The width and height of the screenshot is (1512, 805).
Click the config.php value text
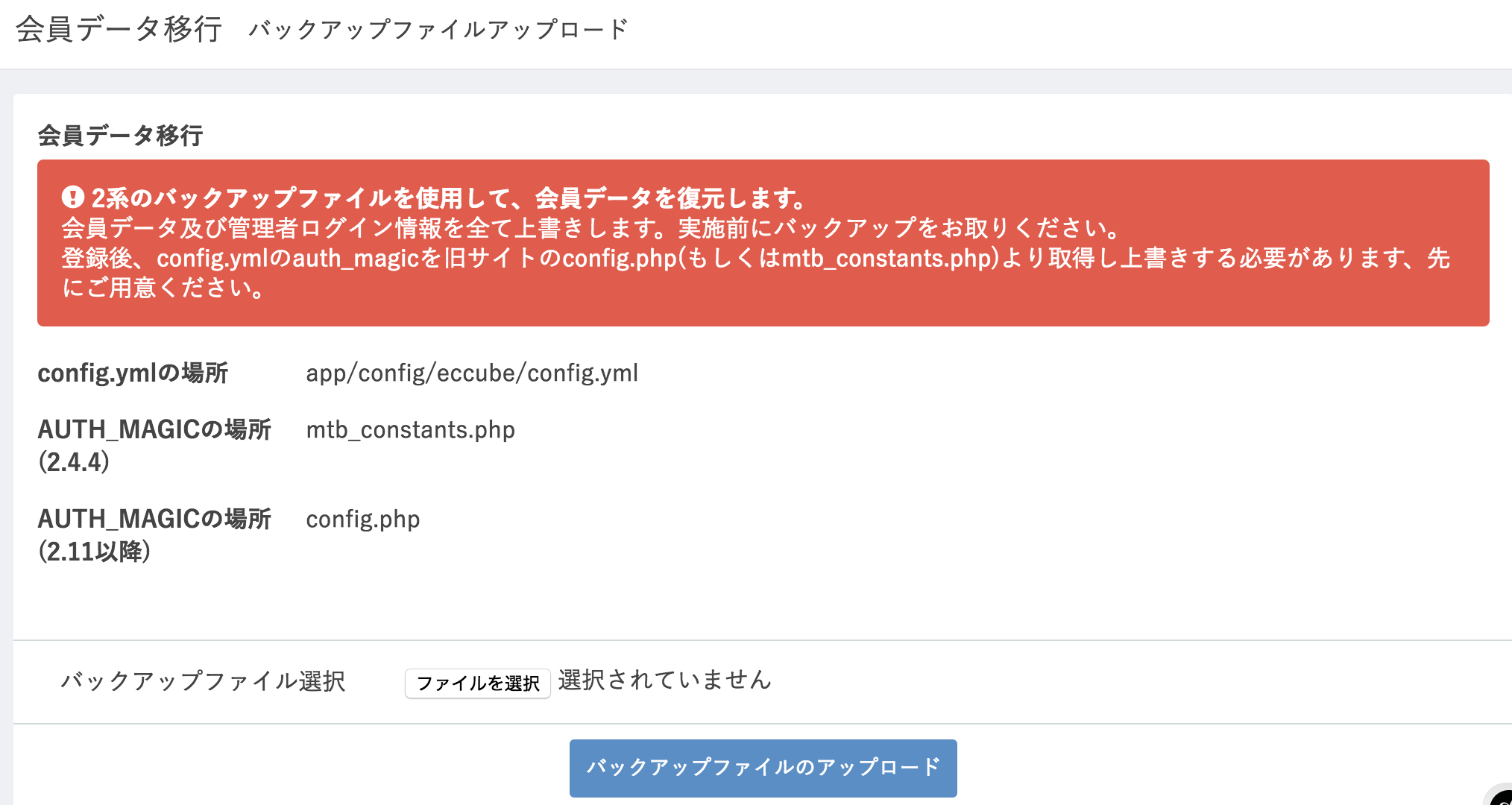coord(363,520)
